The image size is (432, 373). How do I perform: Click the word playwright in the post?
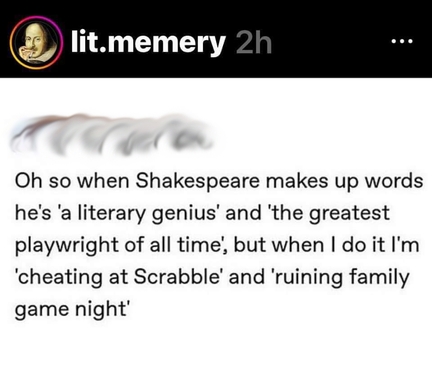pos(68,246)
